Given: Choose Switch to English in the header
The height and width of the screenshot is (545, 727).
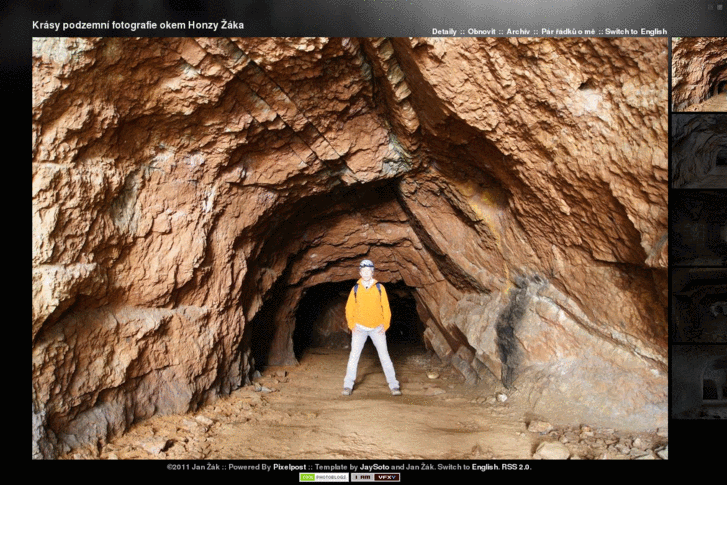Looking at the screenshot, I should 636,32.
